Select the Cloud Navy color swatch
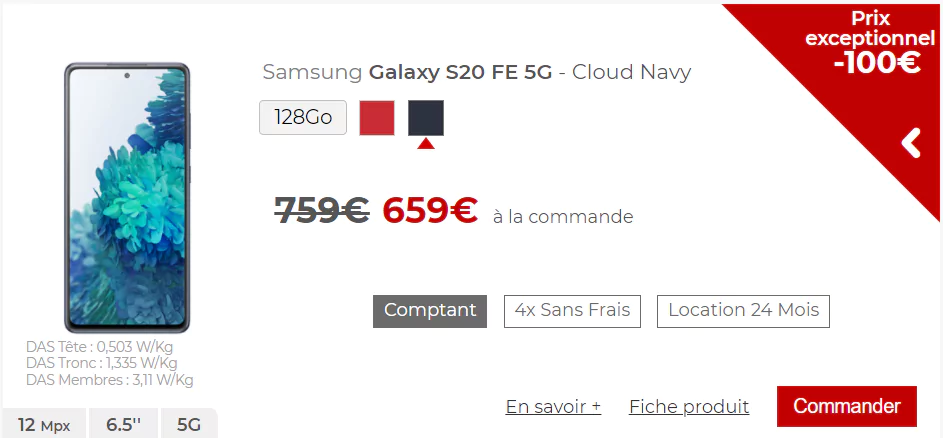 (426, 118)
